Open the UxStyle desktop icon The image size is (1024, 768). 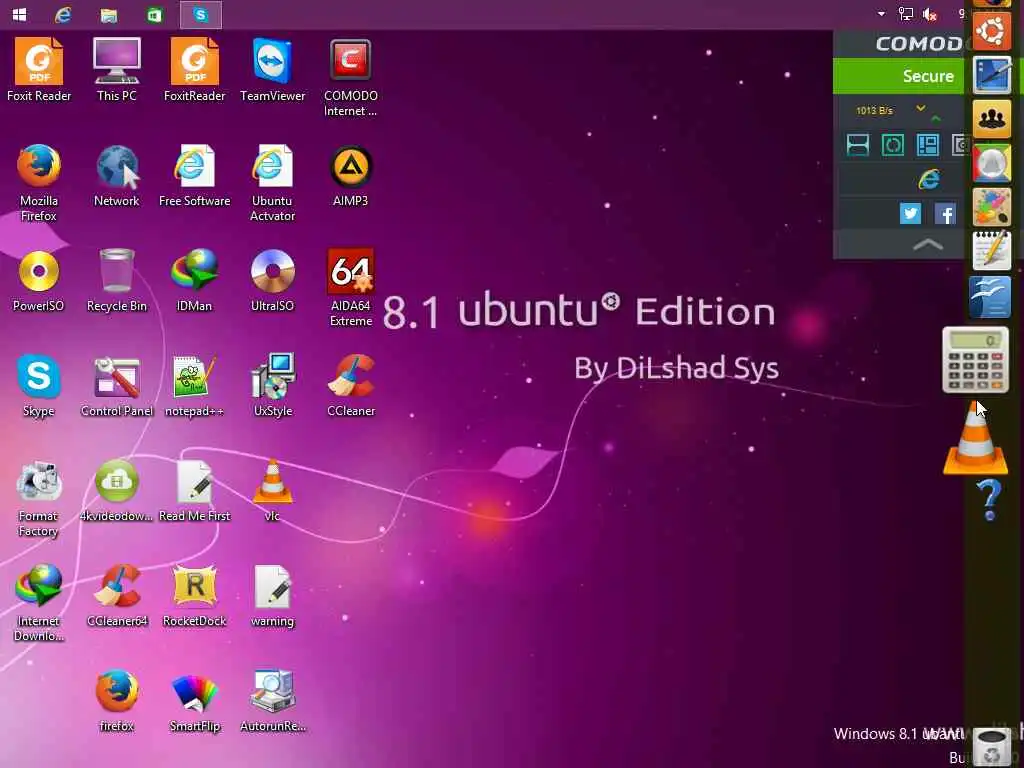click(272, 385)
